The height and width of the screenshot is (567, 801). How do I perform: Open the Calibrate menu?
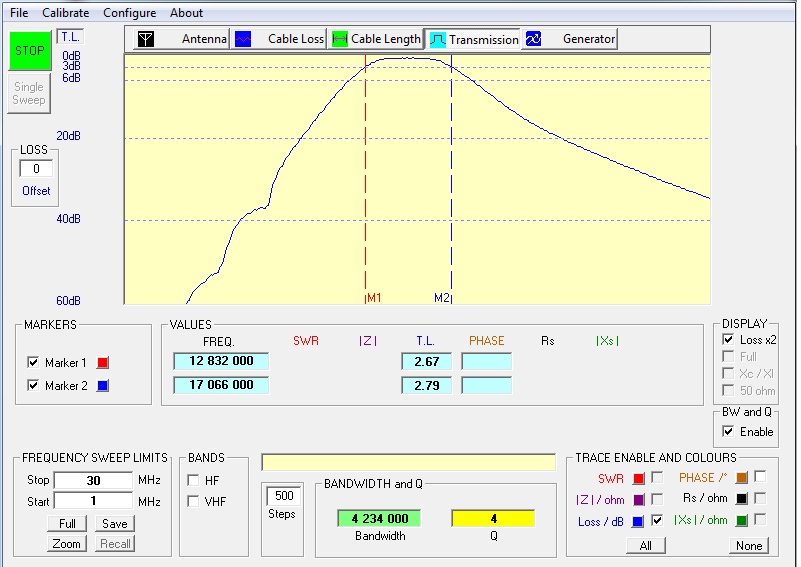65,13
